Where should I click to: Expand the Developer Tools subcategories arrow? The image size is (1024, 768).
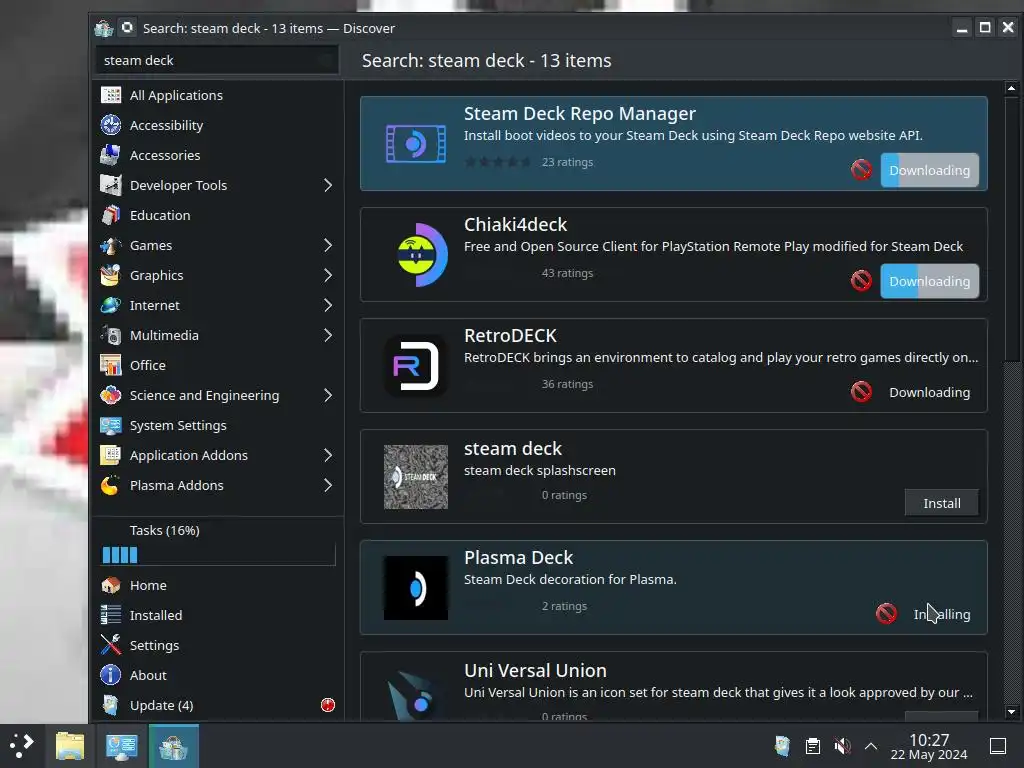[x=328, y=185]
